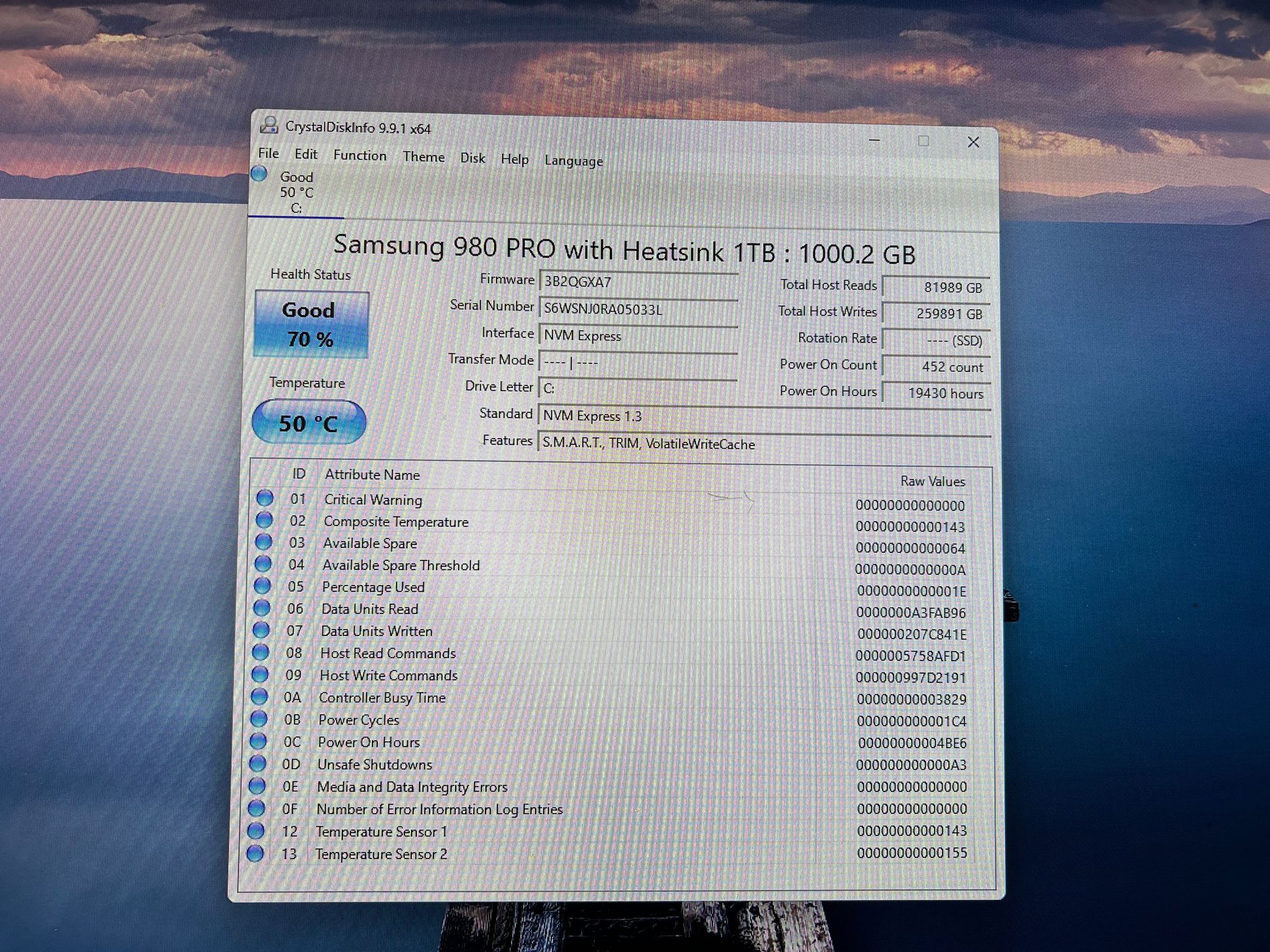Click the disk C: Good status orb
1270x952 pixels.
(x=259, y=174)
